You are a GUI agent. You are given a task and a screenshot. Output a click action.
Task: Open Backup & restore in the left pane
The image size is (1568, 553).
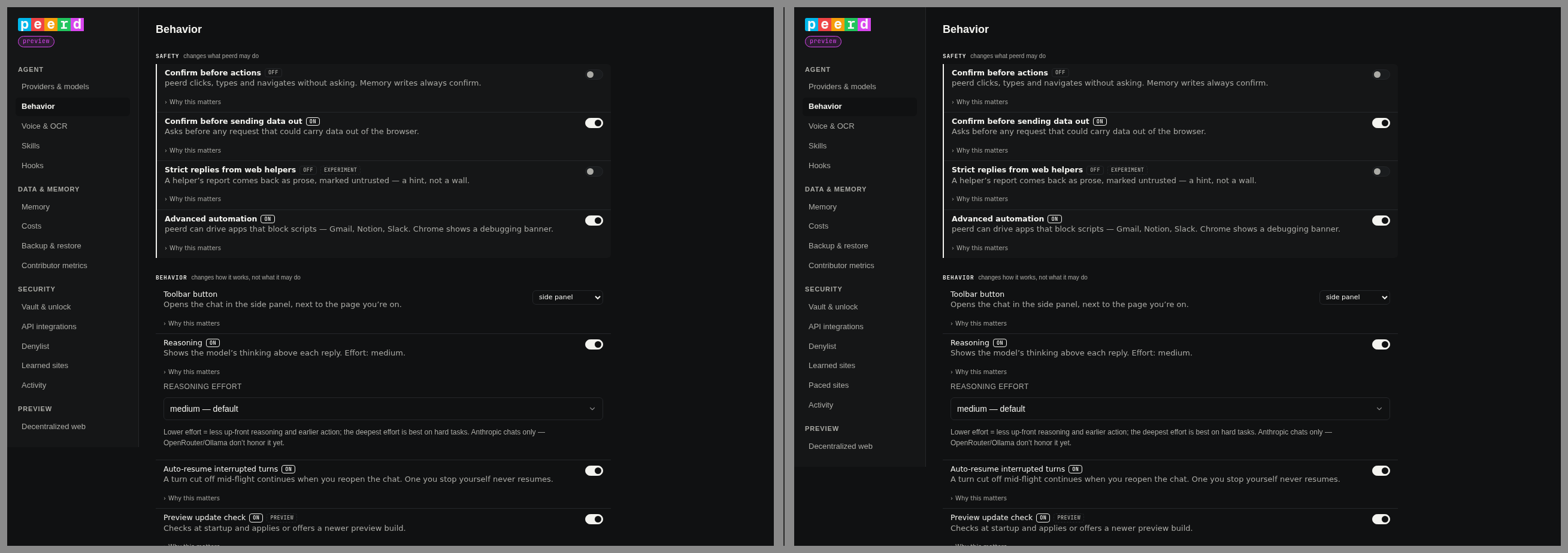(x=72, y=246)
